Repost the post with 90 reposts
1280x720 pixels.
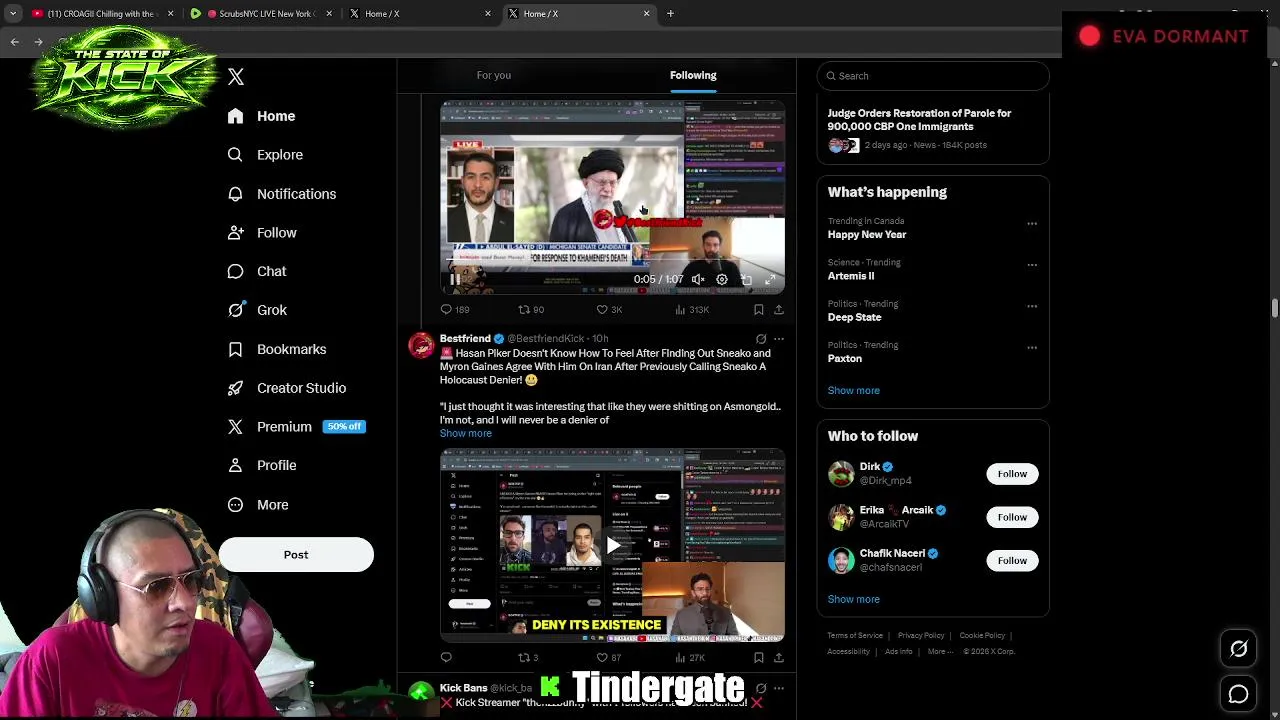point(531,310)
